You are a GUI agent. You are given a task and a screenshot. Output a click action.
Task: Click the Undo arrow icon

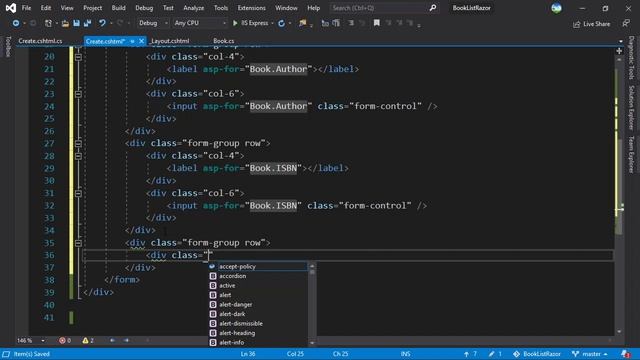coord(102,23)
